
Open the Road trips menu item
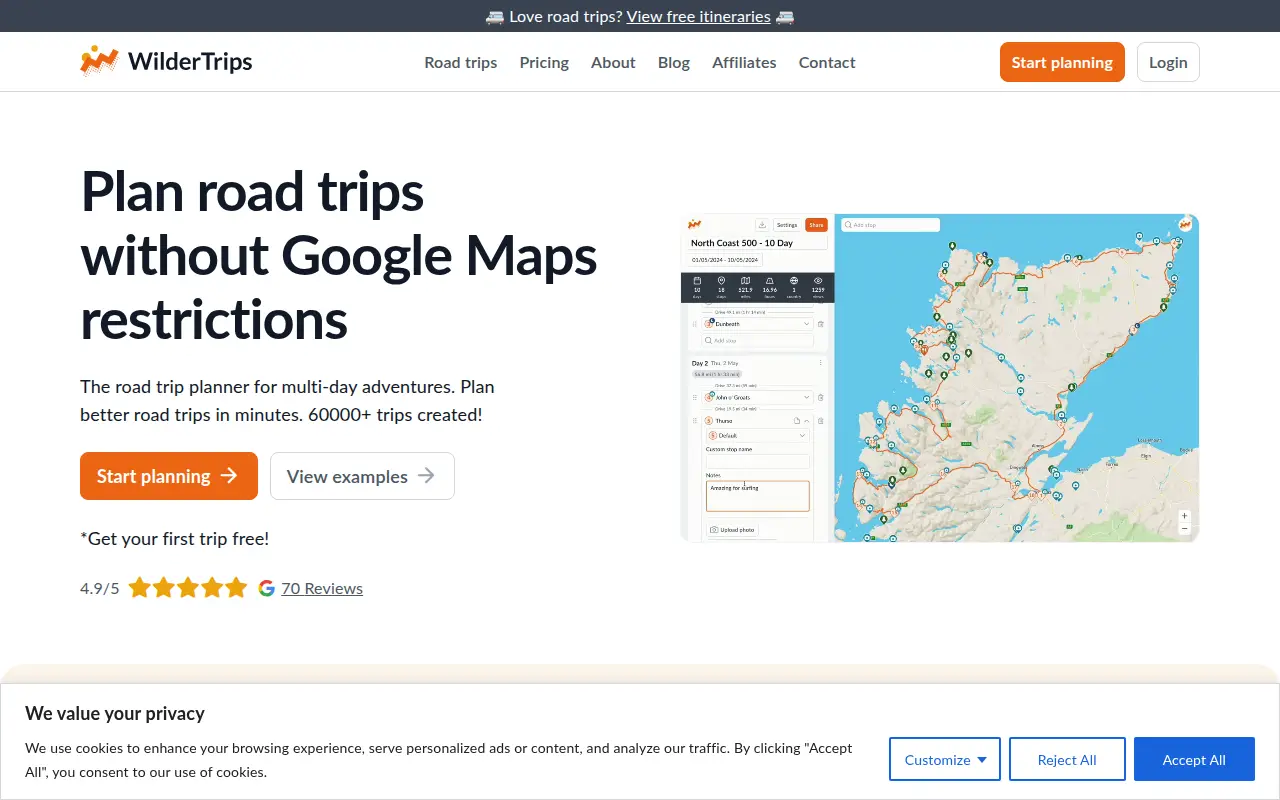click(461, 62)
